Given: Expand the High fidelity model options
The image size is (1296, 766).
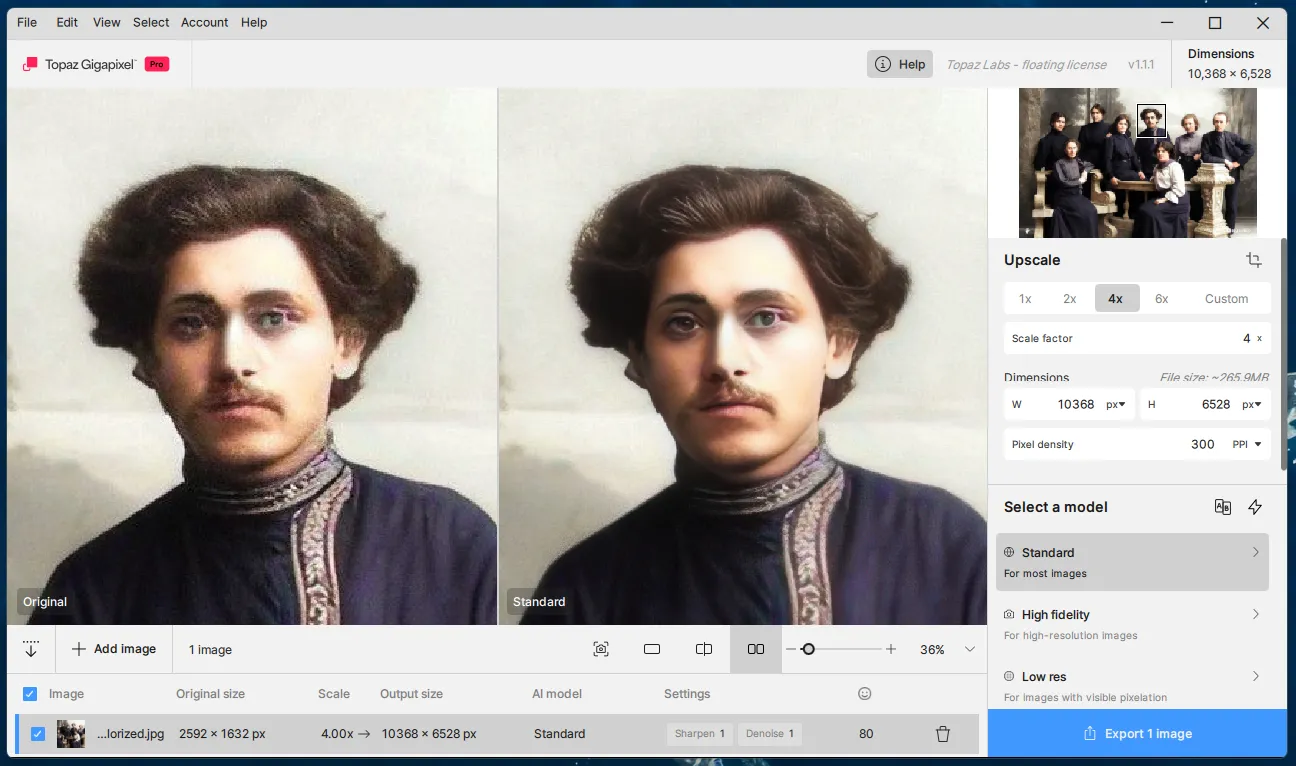Looking at the screenshot, I should click(1256, 614).
